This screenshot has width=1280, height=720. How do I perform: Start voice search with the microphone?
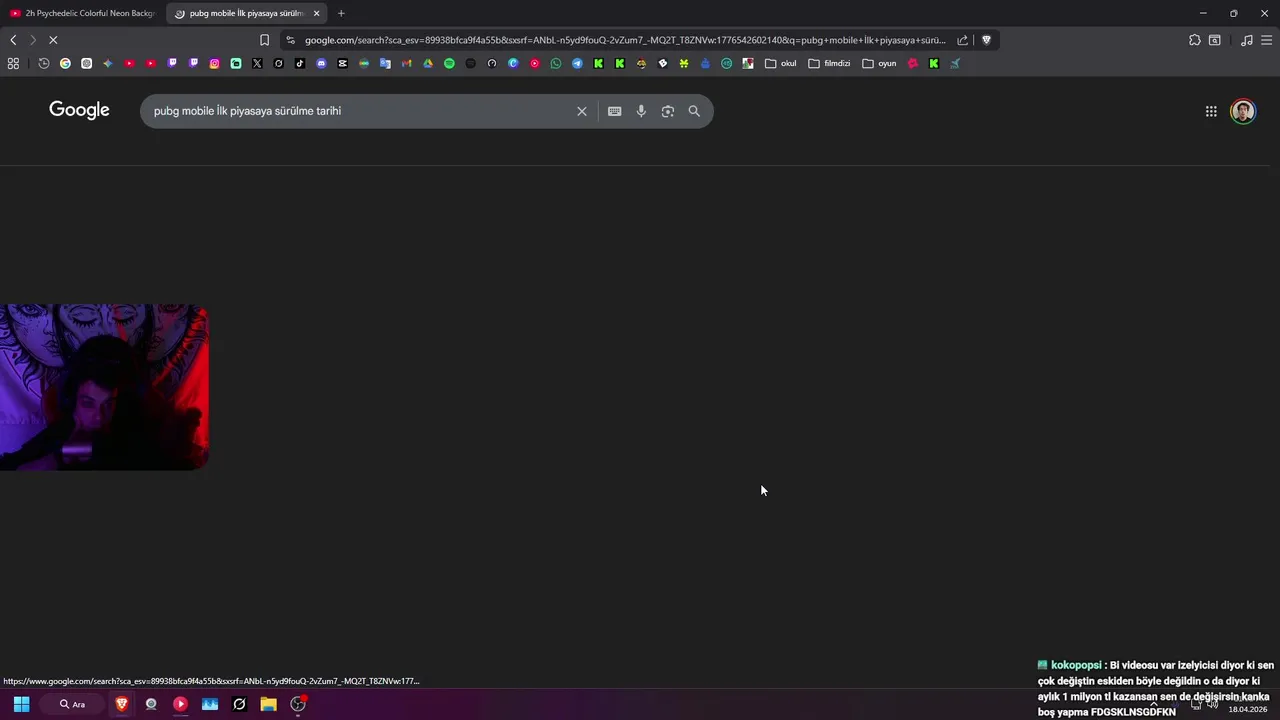[x=641, y=111]
